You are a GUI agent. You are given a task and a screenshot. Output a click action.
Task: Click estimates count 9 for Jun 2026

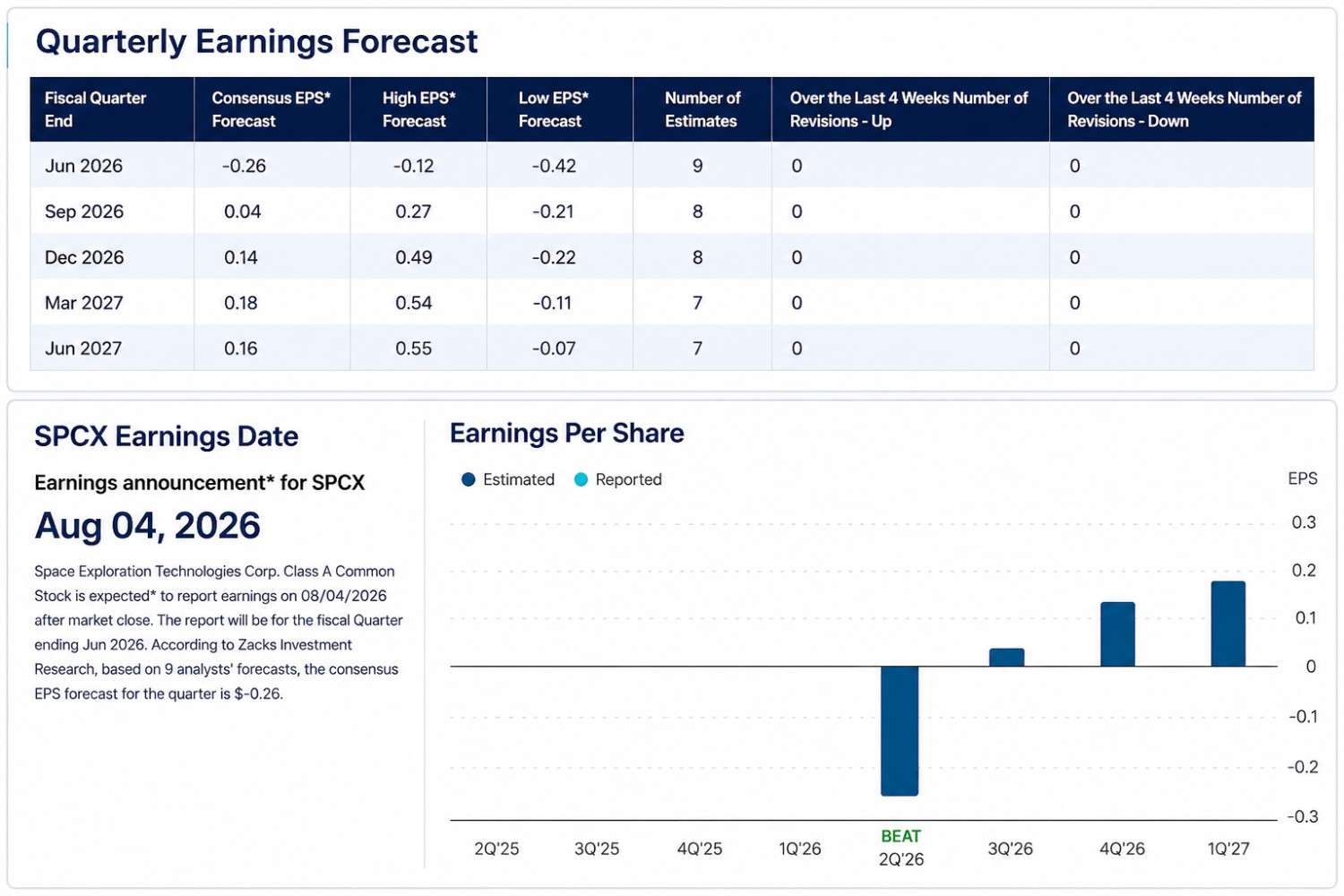pos(697,166)
